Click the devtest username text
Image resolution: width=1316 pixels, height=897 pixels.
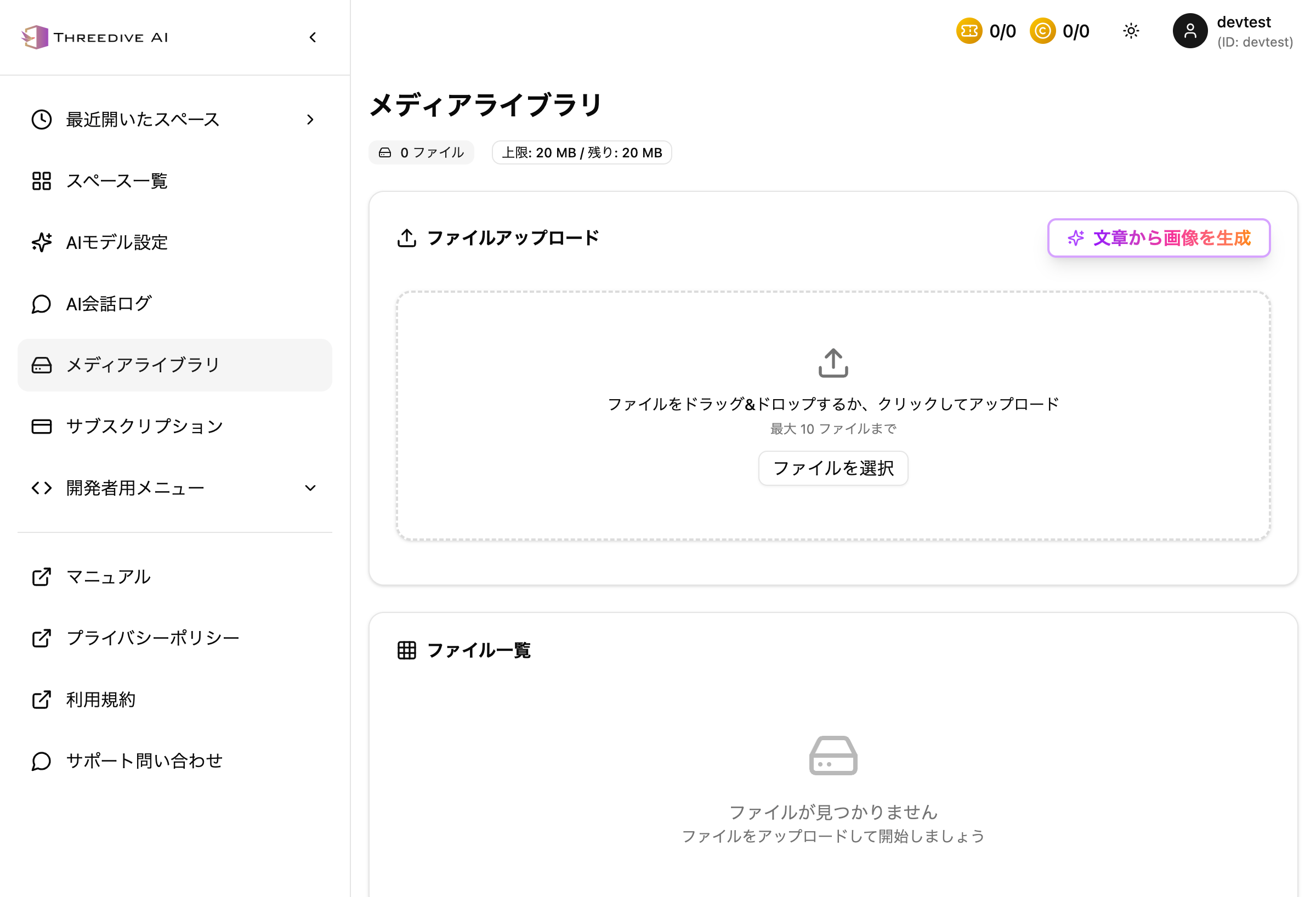(x=1244, y=22)
